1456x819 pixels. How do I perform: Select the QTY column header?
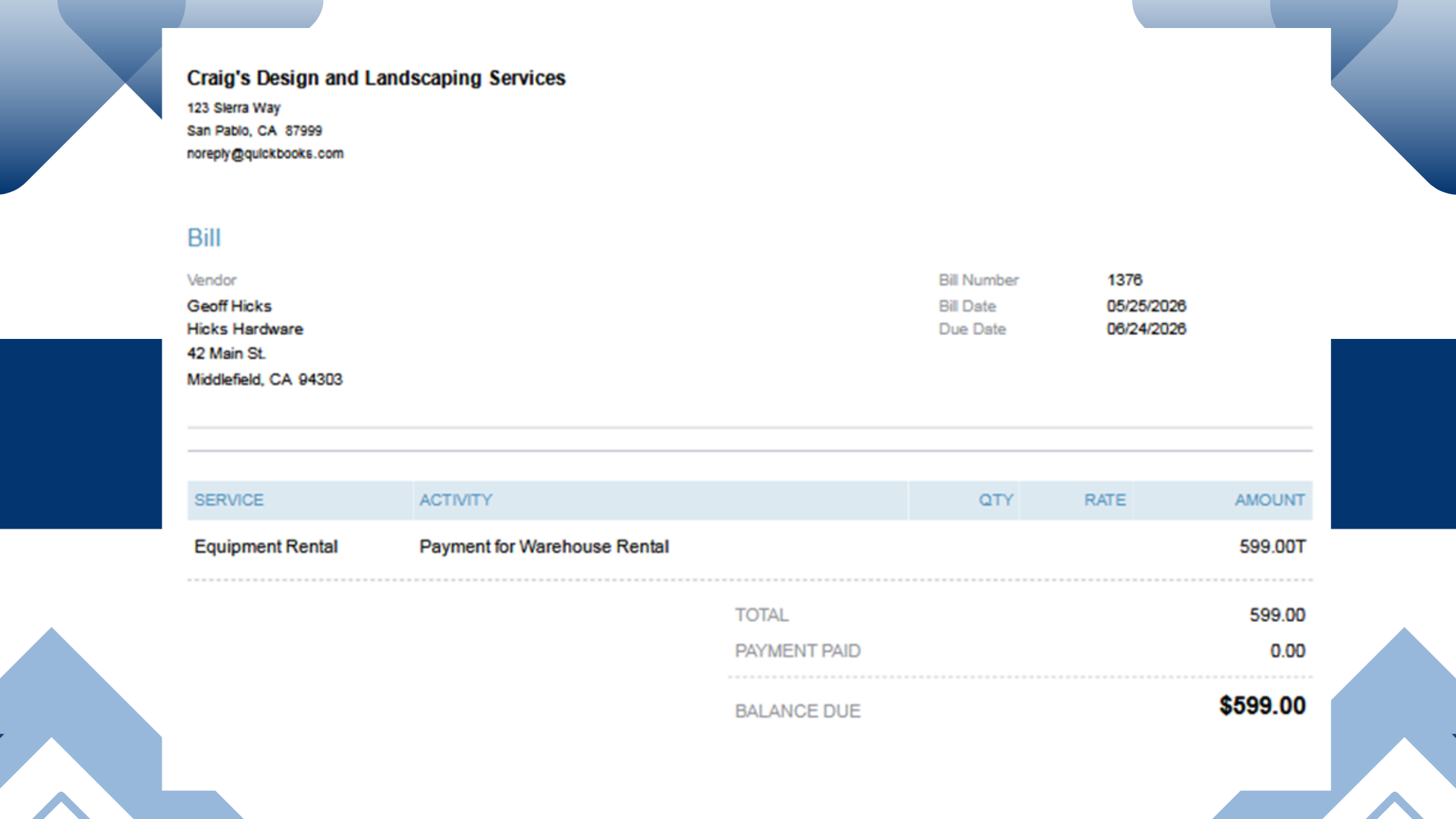pos(996,500)
